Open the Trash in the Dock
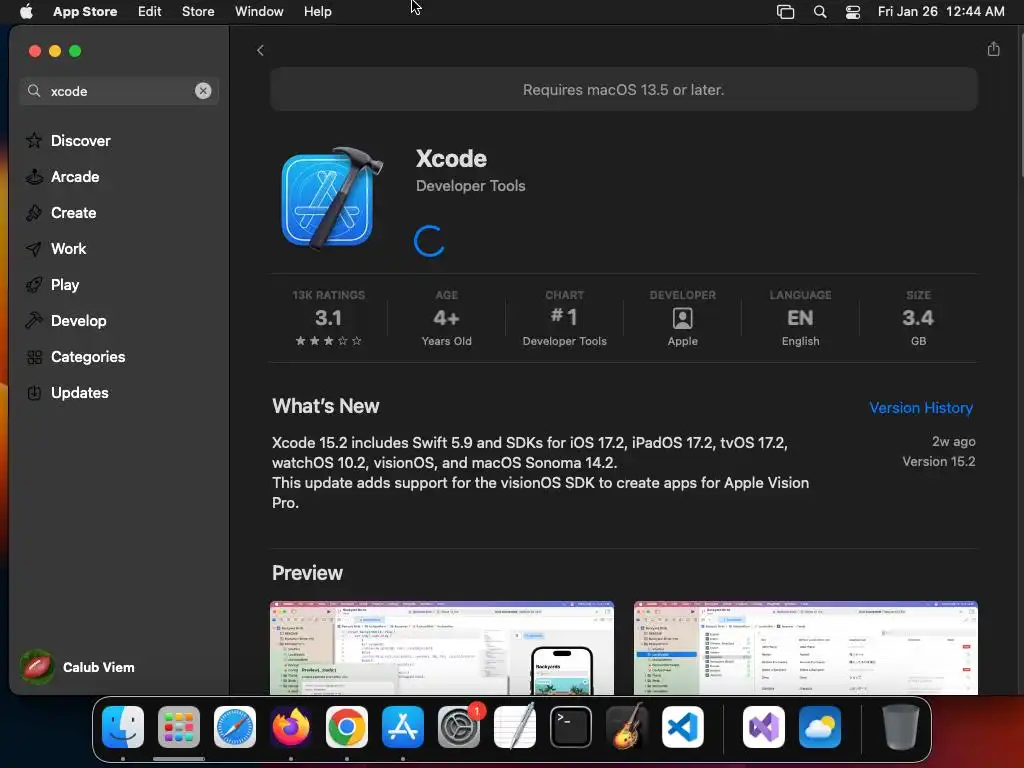1024x768 pixels. (901, 726)
